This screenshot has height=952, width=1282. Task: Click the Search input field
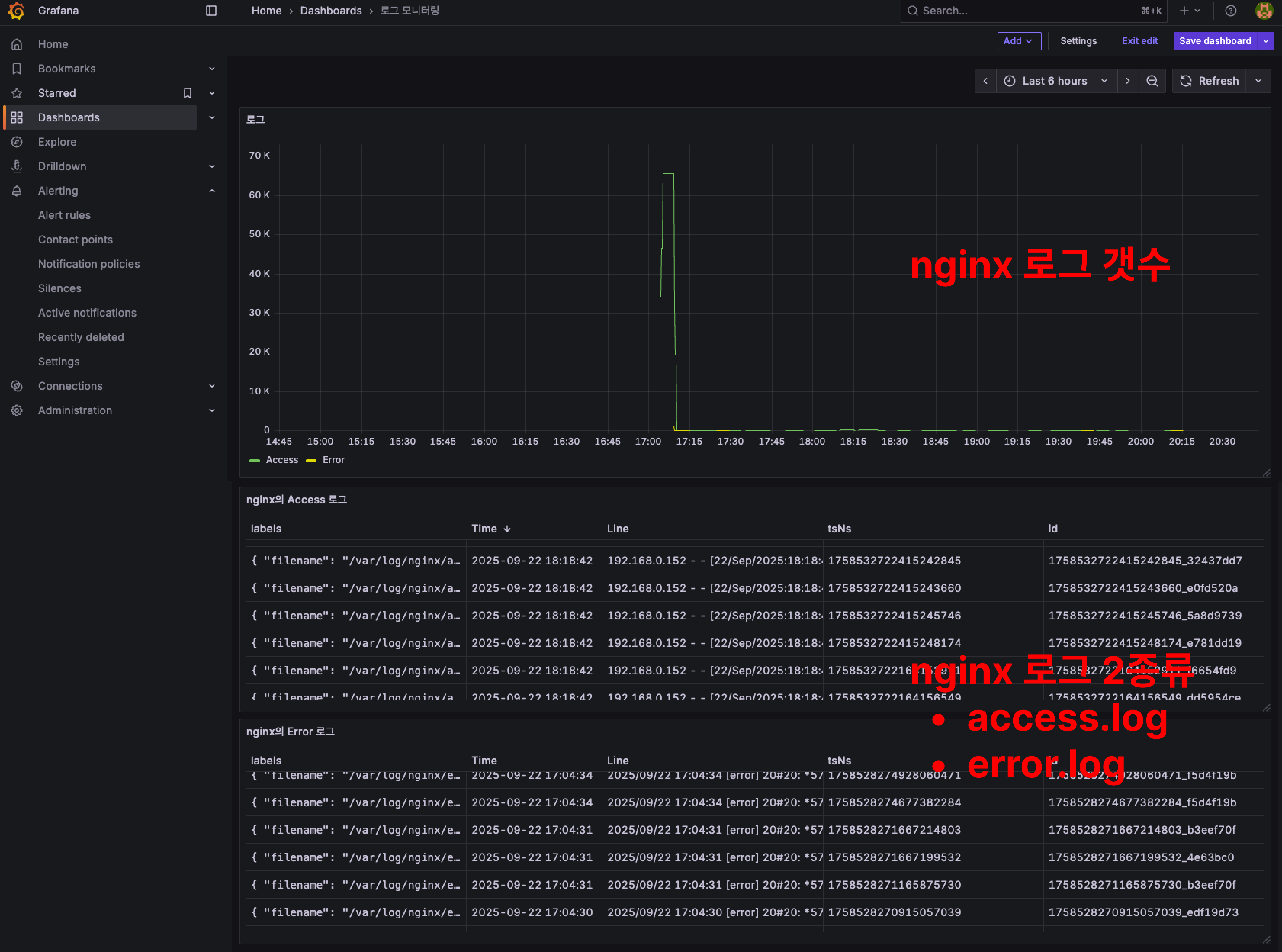tap(1026, 11)
